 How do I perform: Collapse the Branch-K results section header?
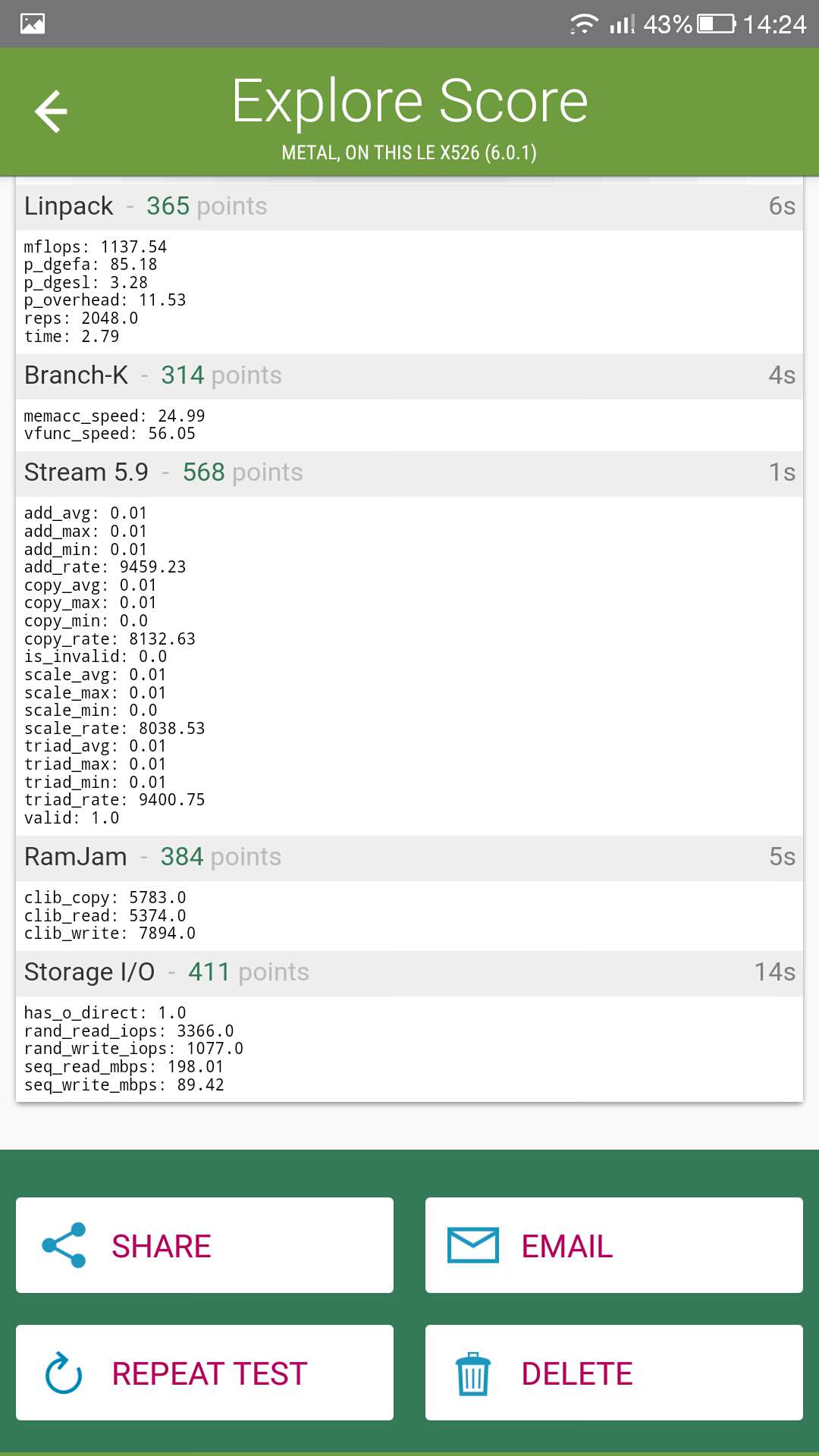pos(409,375)
